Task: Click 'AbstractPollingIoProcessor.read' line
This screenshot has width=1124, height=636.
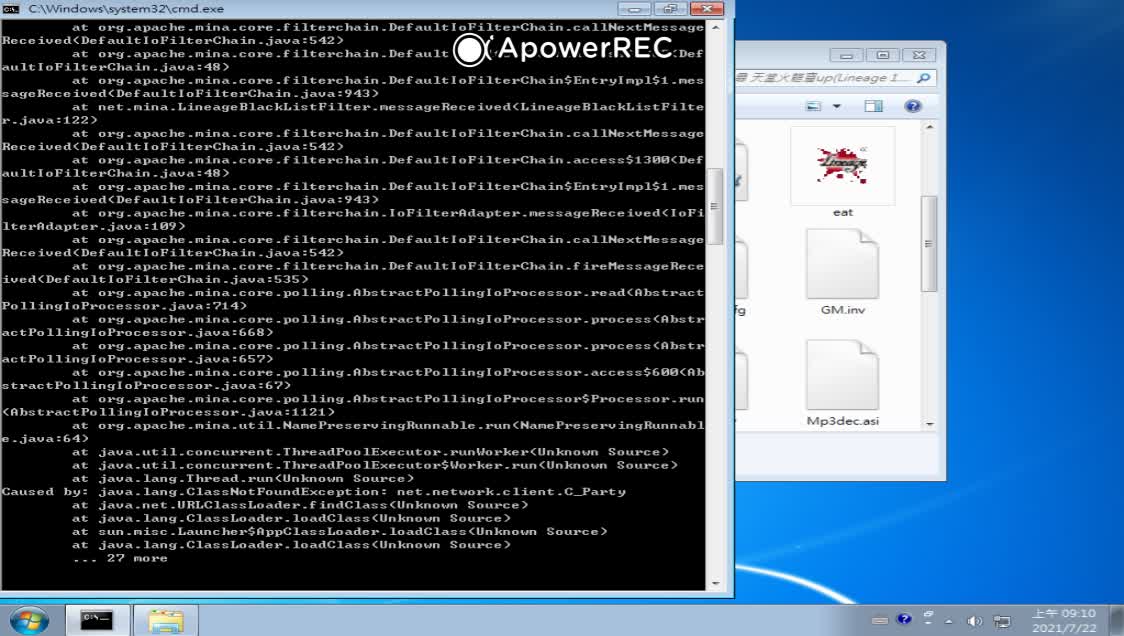Action: 352,299
